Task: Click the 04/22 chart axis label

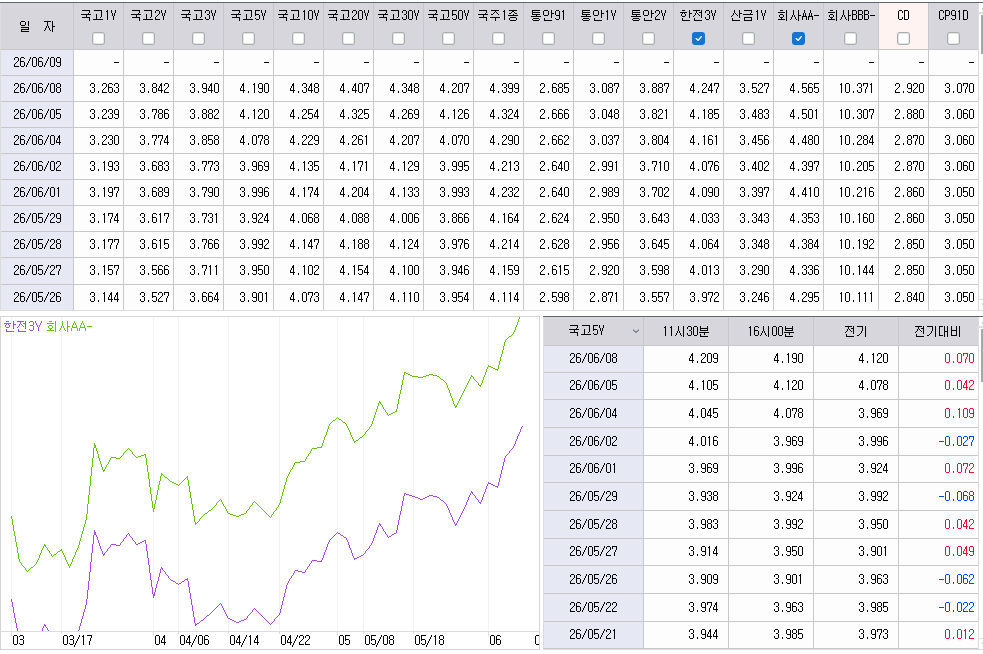Action: tap(295, 641)
